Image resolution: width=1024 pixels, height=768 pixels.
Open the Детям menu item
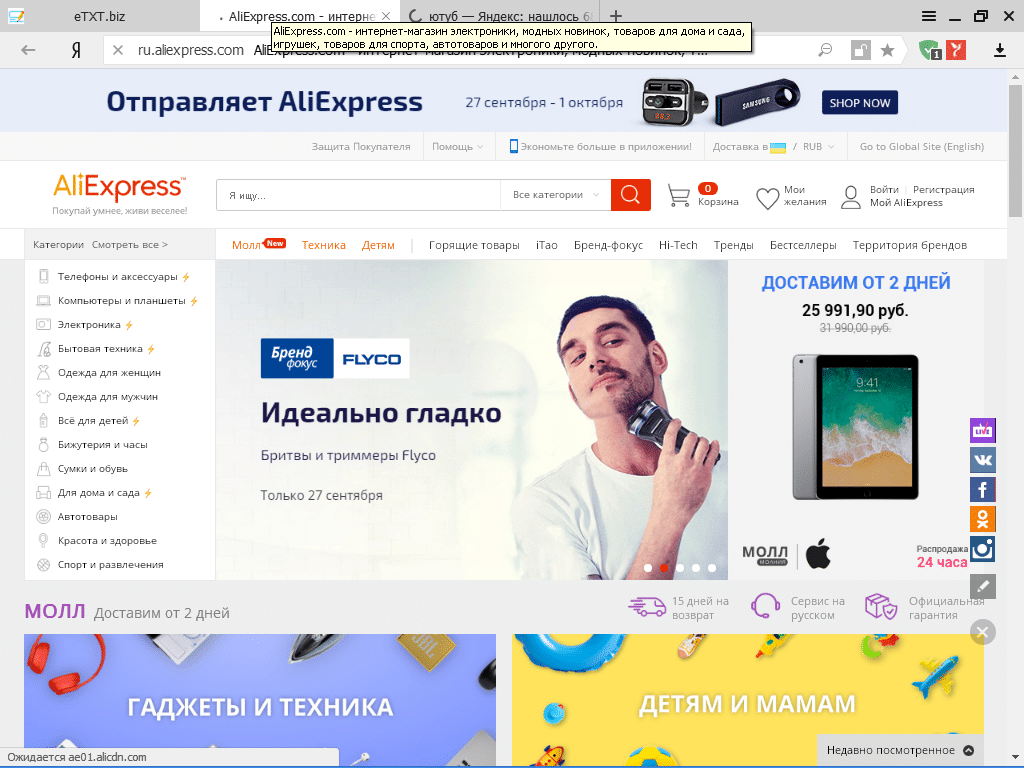tap(378, 245)
